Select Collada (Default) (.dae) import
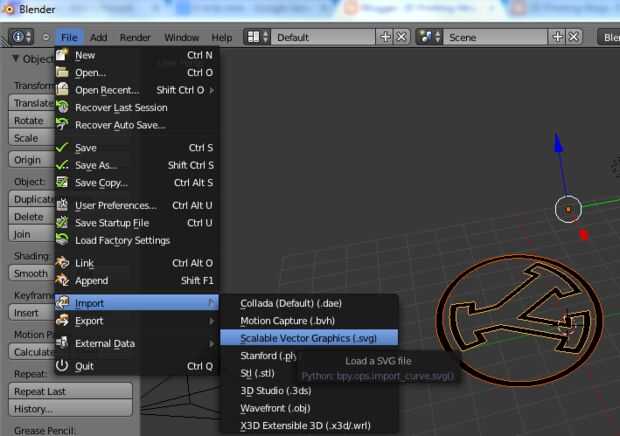Viewport: 620px width, 436px height. tap(309, 303)
